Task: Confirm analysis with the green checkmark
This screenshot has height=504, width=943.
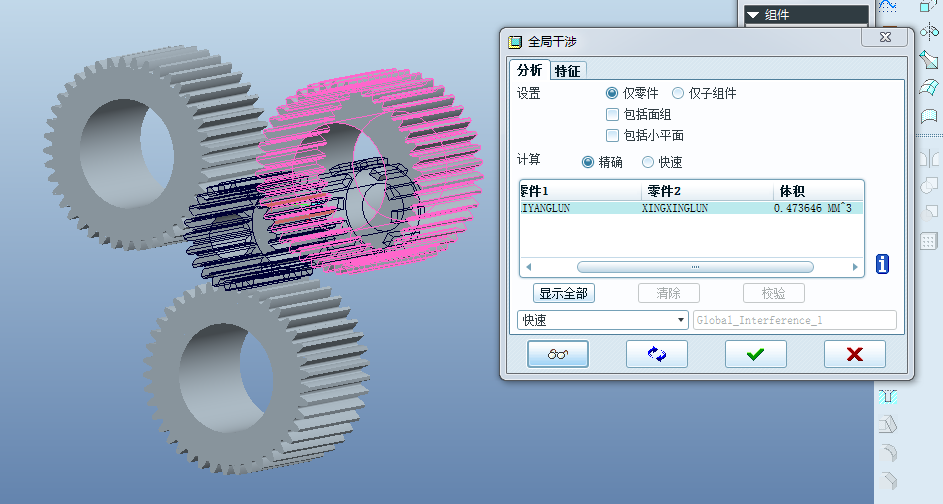Action: tap(755, 354)
